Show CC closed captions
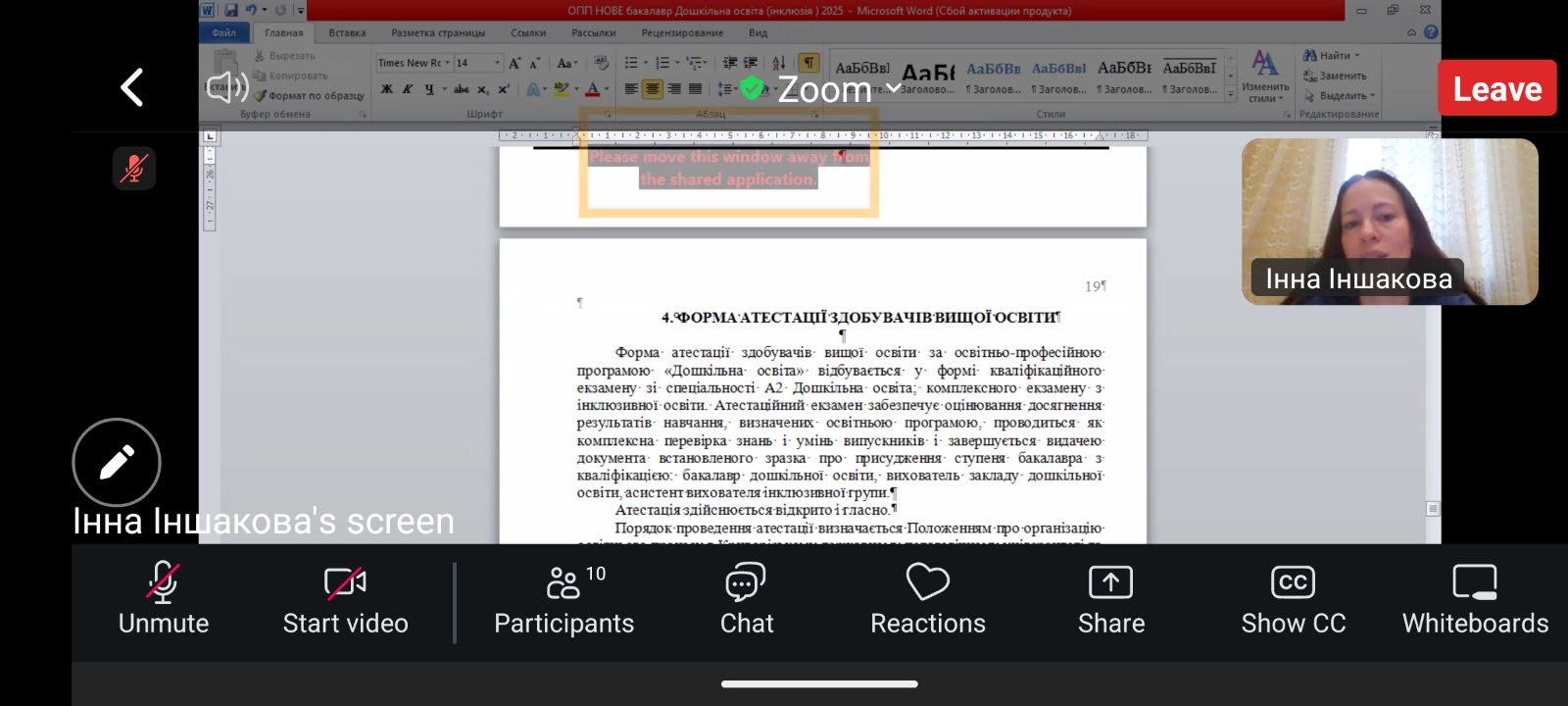 click(1293, 600)
